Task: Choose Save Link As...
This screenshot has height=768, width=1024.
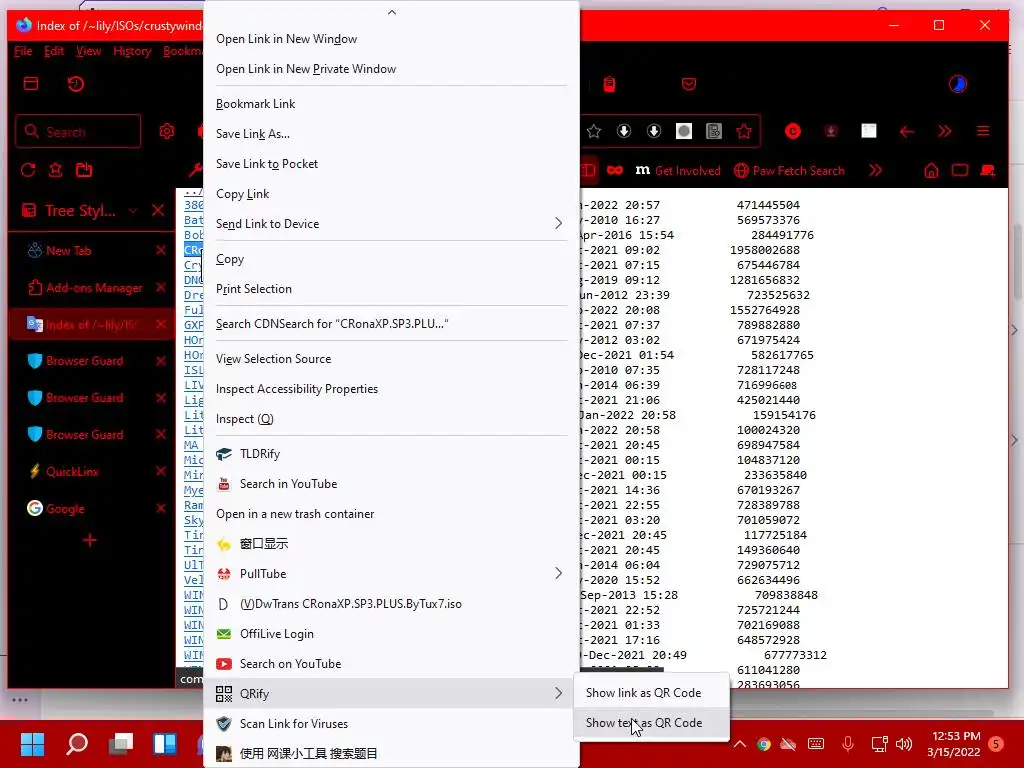Action: pyautogui.click(x=253, y=134)
